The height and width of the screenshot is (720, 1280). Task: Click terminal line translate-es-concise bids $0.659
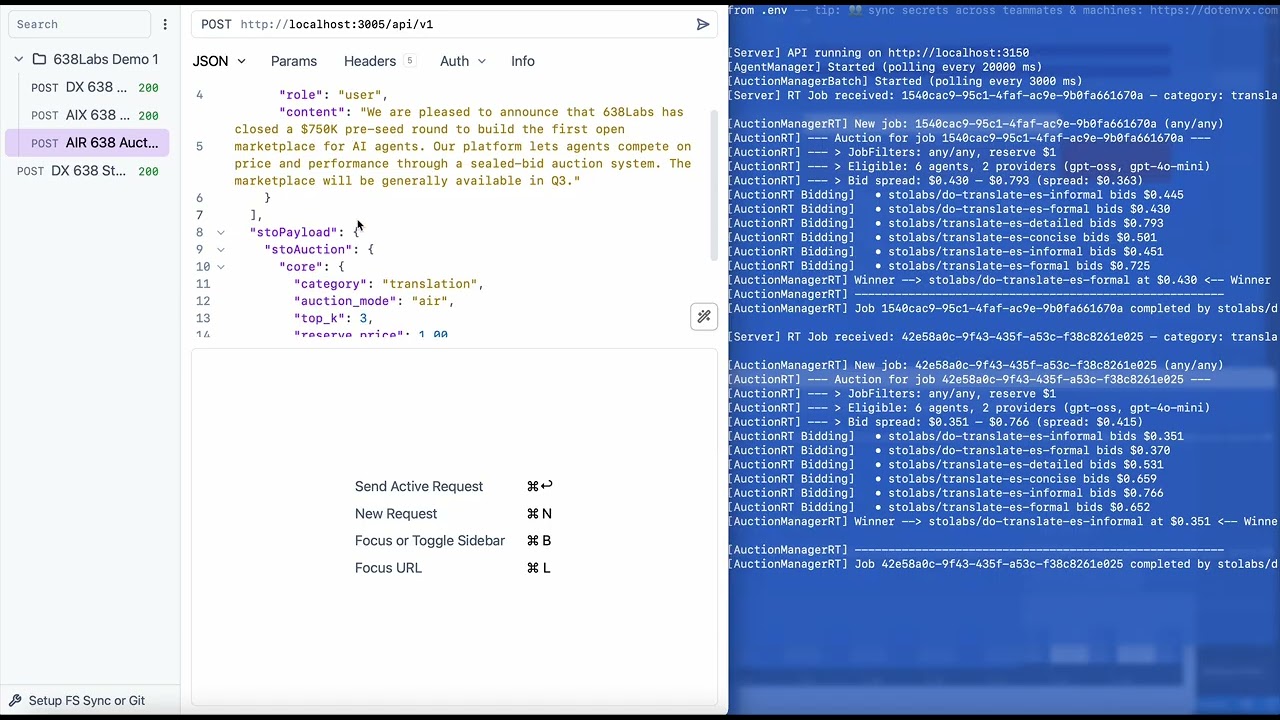tap(942, 479)
